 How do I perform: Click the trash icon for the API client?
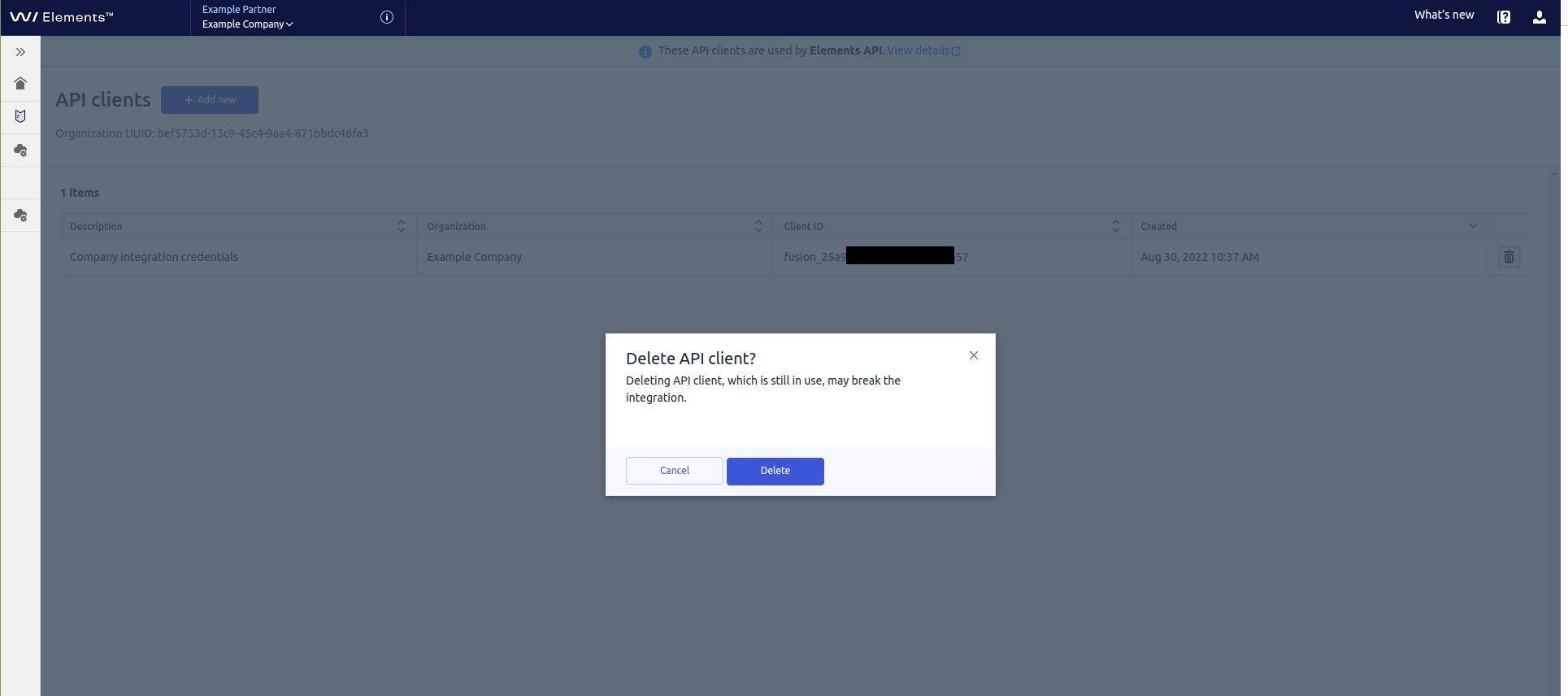point(1509,257)
